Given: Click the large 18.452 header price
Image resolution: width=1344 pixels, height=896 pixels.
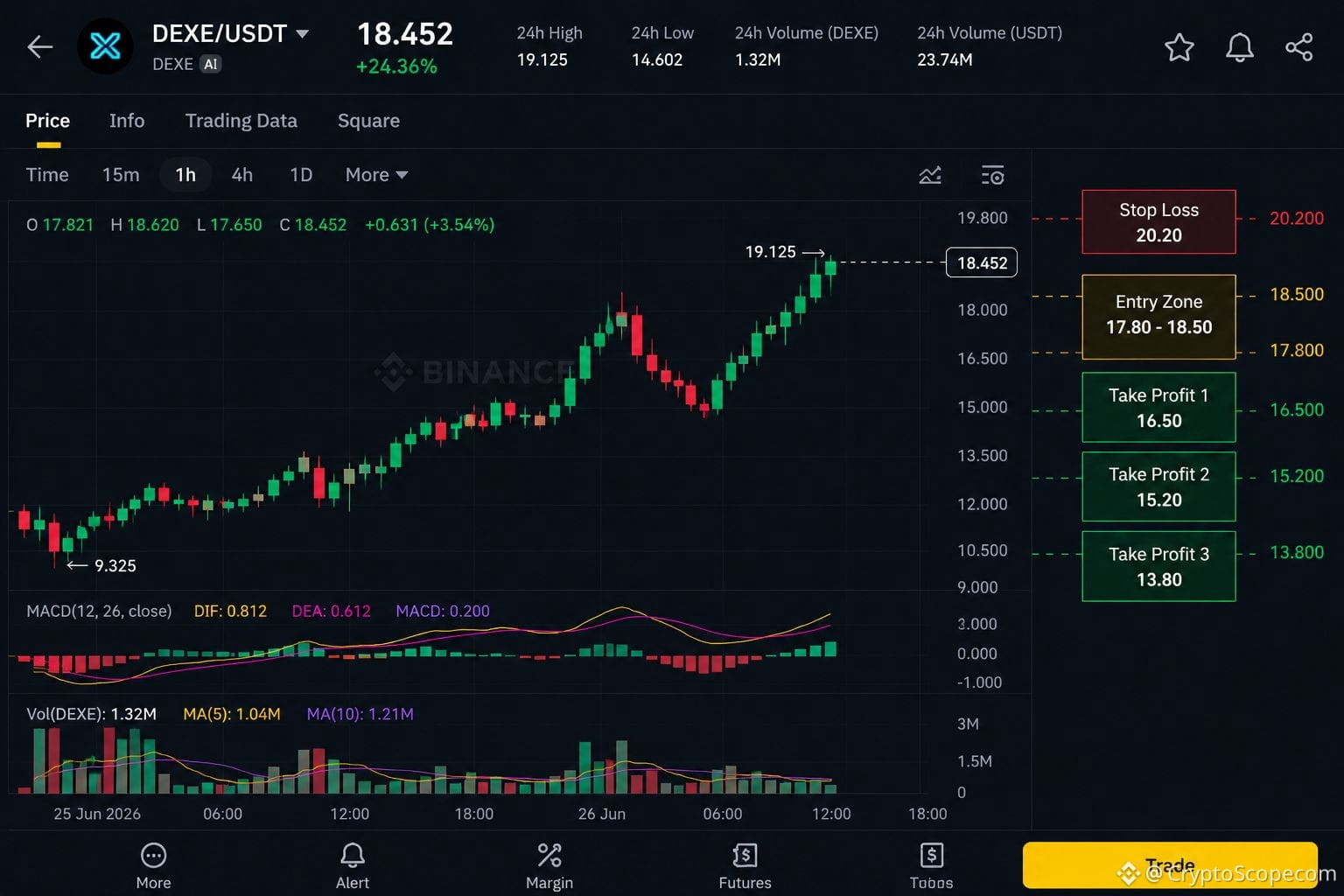Looking at the screenshot, I should 405,34.
